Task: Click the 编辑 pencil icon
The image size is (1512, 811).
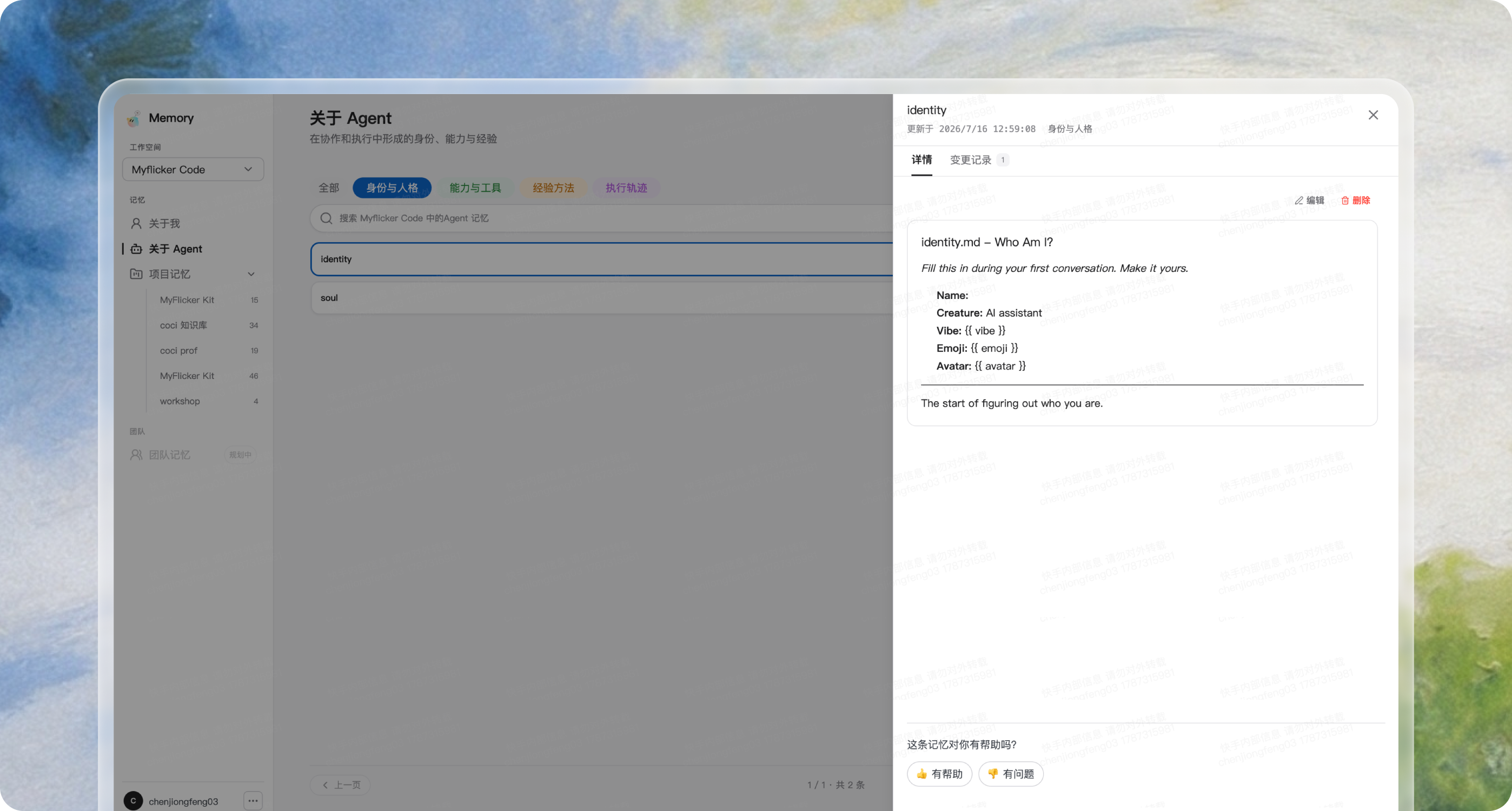Action: pos(1299,201)
